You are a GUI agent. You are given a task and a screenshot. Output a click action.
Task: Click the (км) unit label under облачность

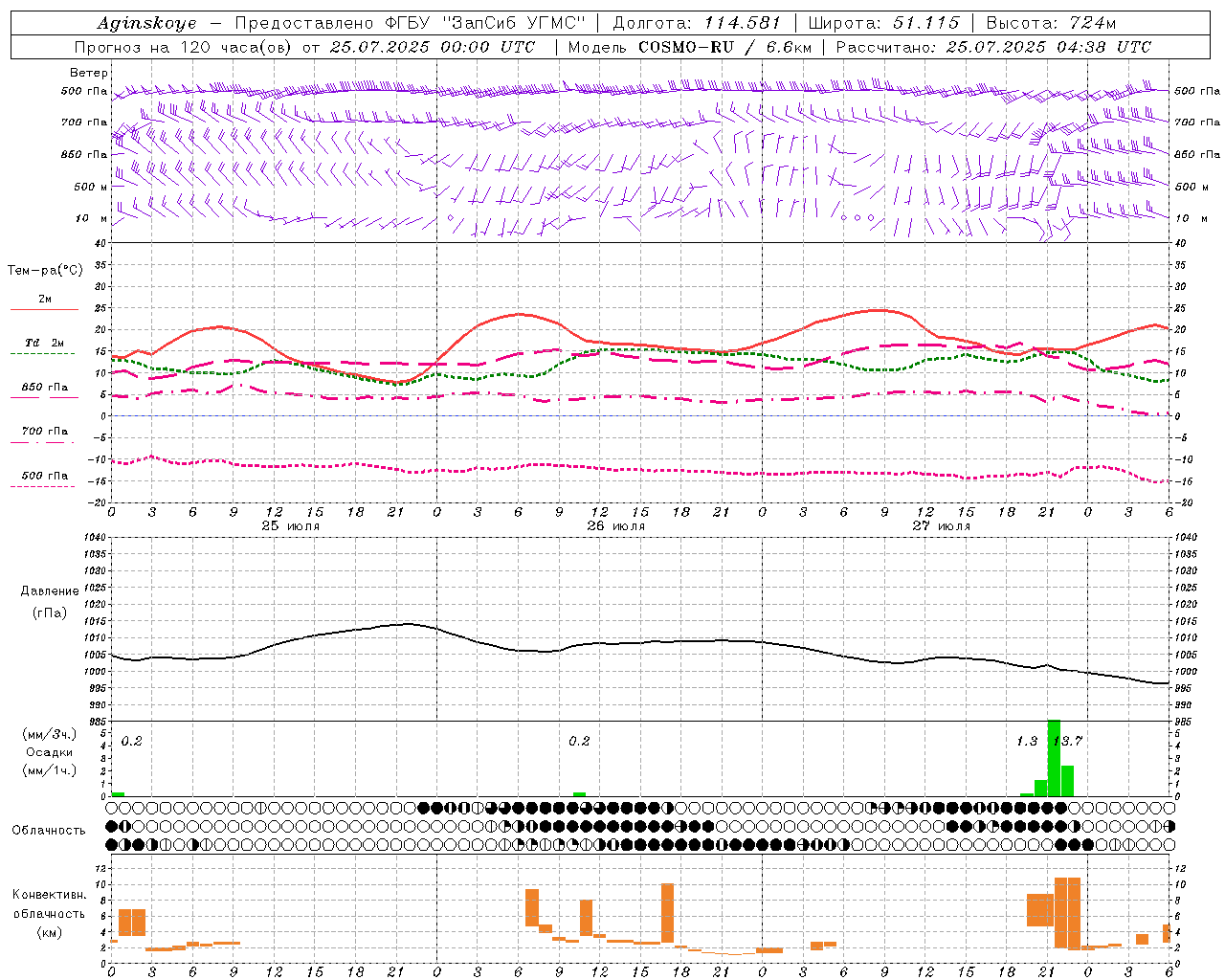[49, 932]
